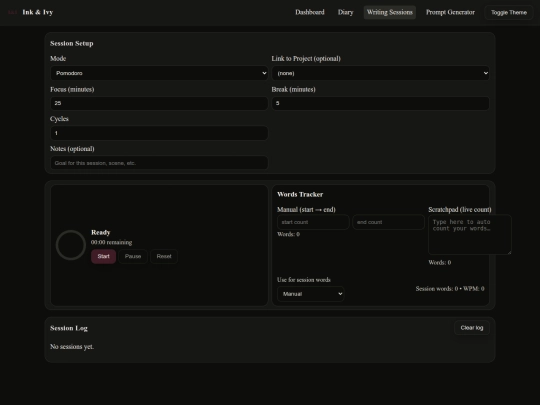Click the 'No sessions yet.' text
This screenshot has height=405, width=540.
pyautogui.click(x=72, y=346)
